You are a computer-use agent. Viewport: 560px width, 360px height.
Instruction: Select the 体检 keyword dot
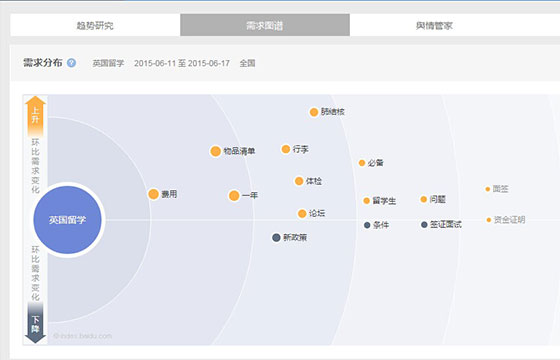[x=299, y=181]
